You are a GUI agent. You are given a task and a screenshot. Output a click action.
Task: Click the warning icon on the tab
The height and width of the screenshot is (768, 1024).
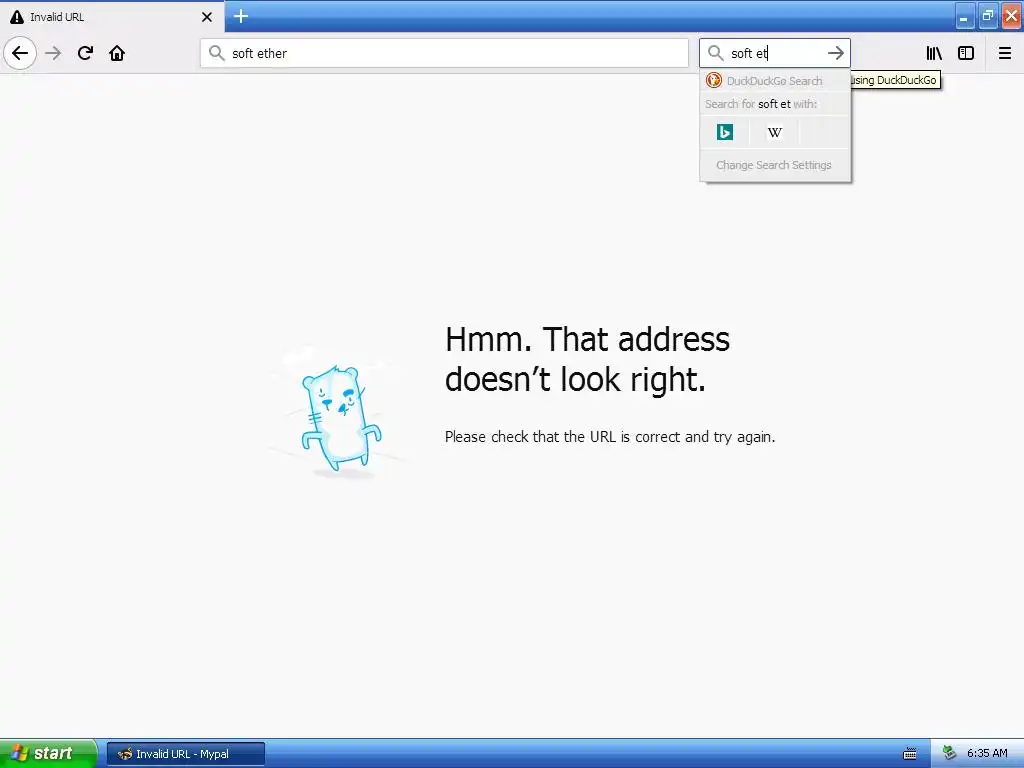click(17, 17)
